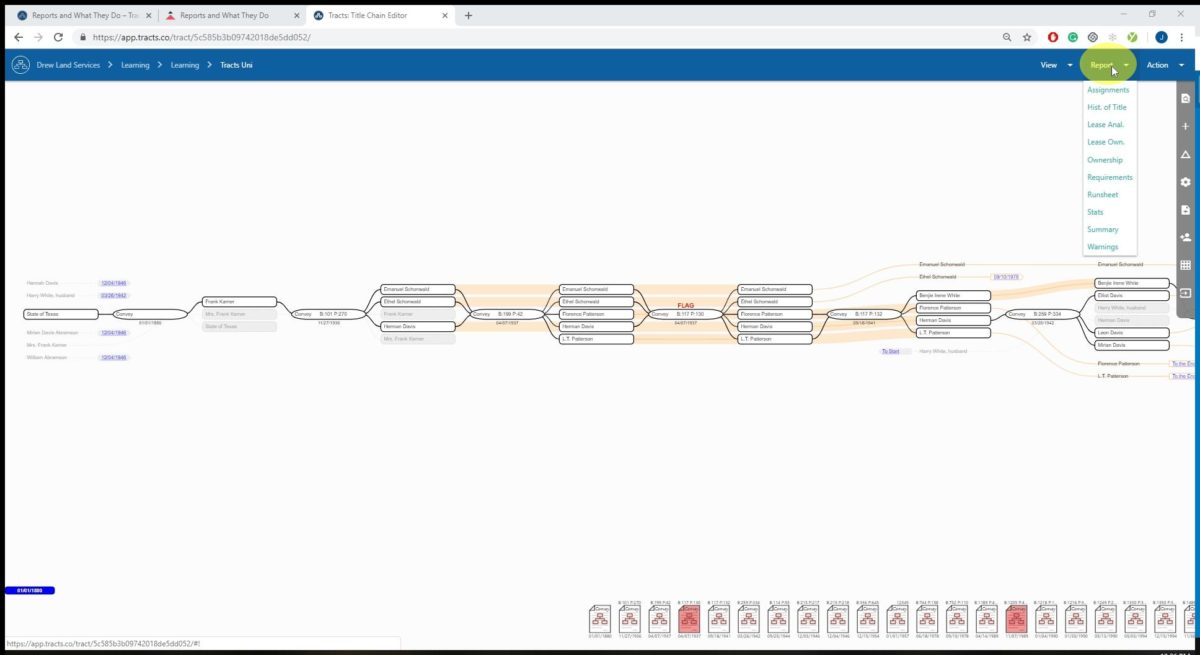The height and width of the screenshot is (655, 1200).
Task: Select Stats from Report menu
Action: (x=1095, y=212)
